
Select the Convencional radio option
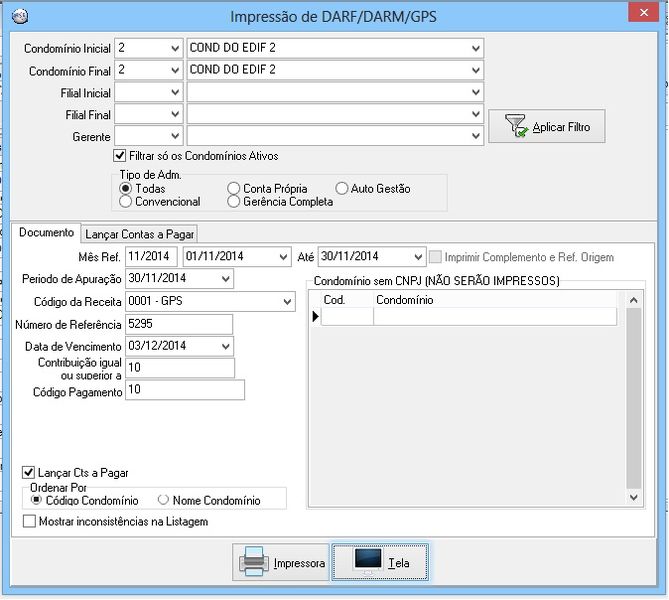(x=125, y=201)
